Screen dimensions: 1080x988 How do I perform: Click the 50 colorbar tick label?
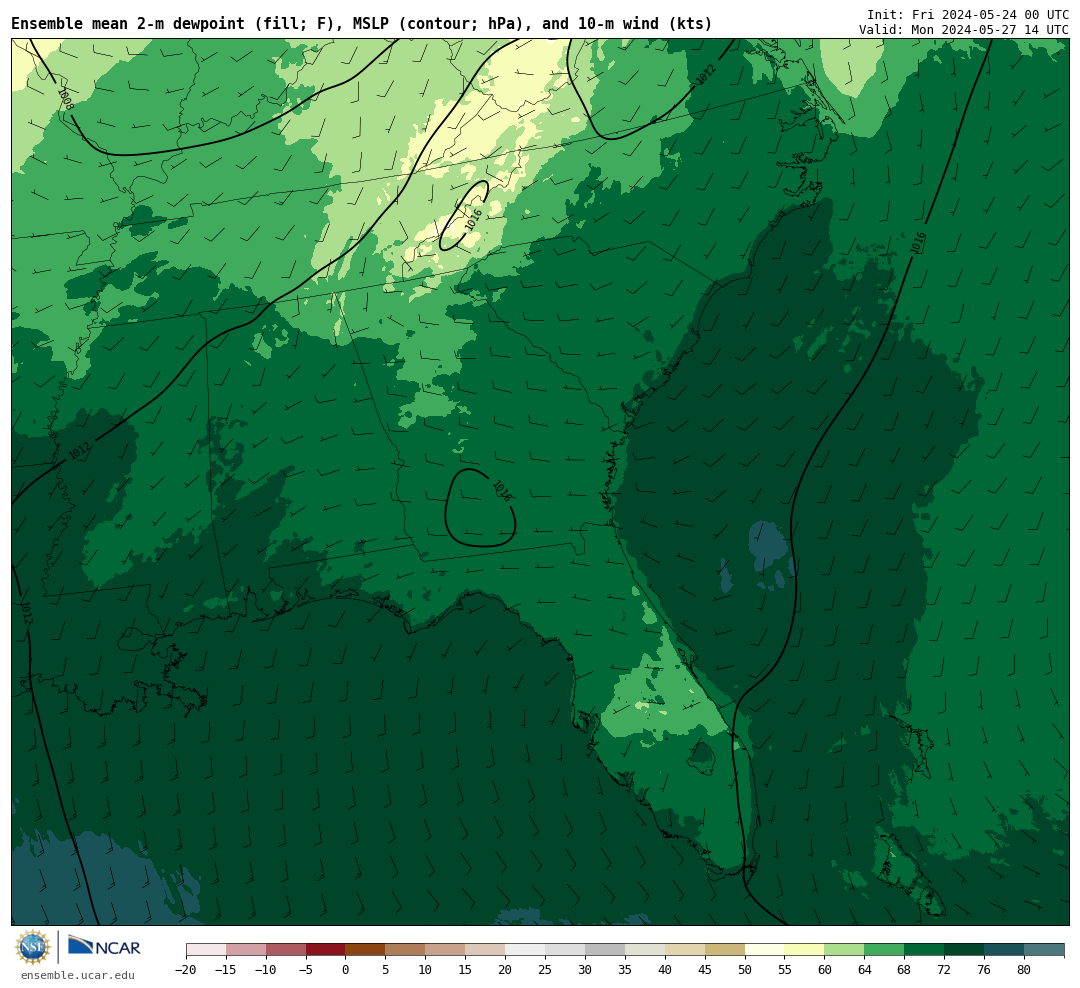click(x=745, y=970)
